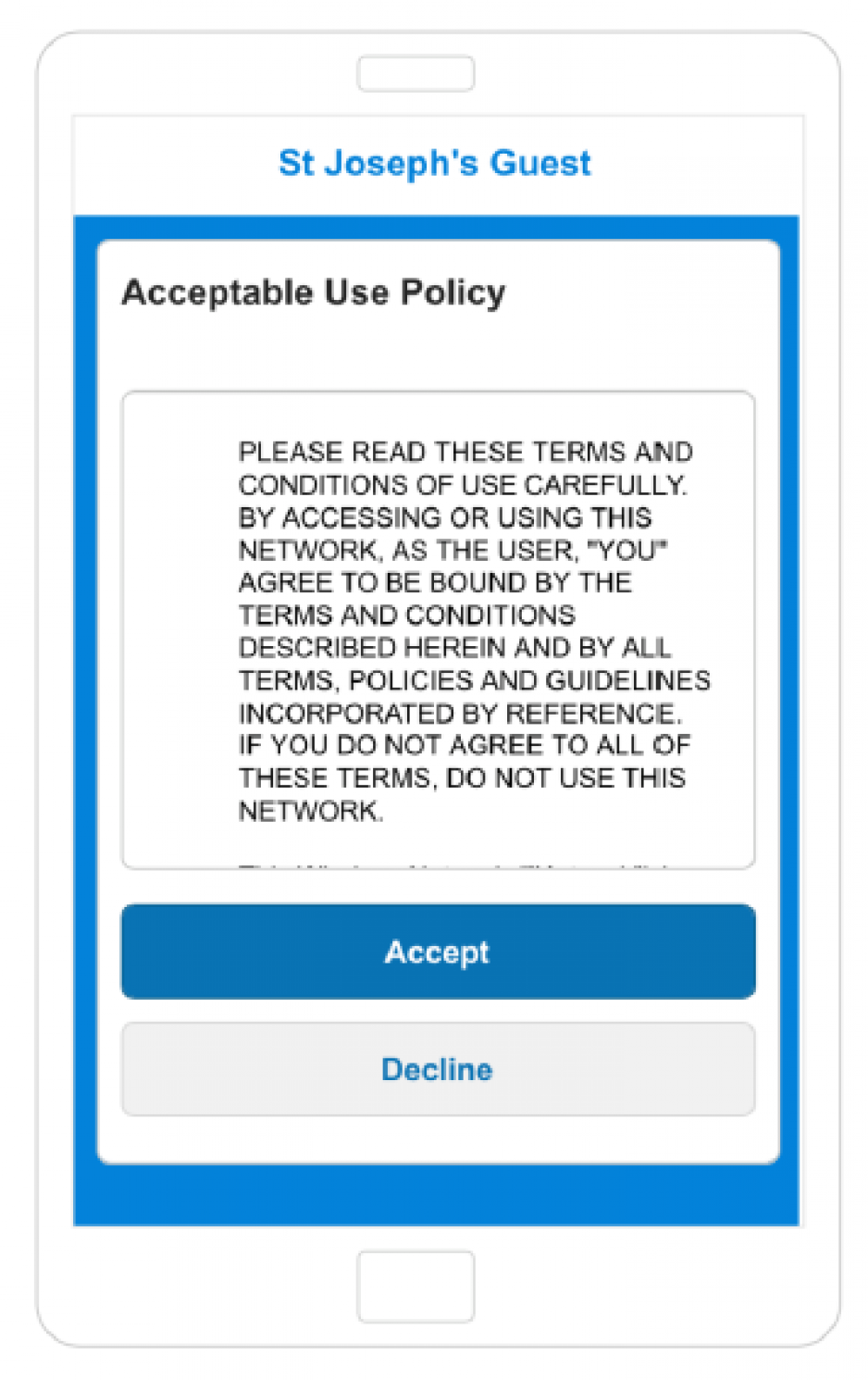Tap the Decline button

click(x=438, y=1069)
